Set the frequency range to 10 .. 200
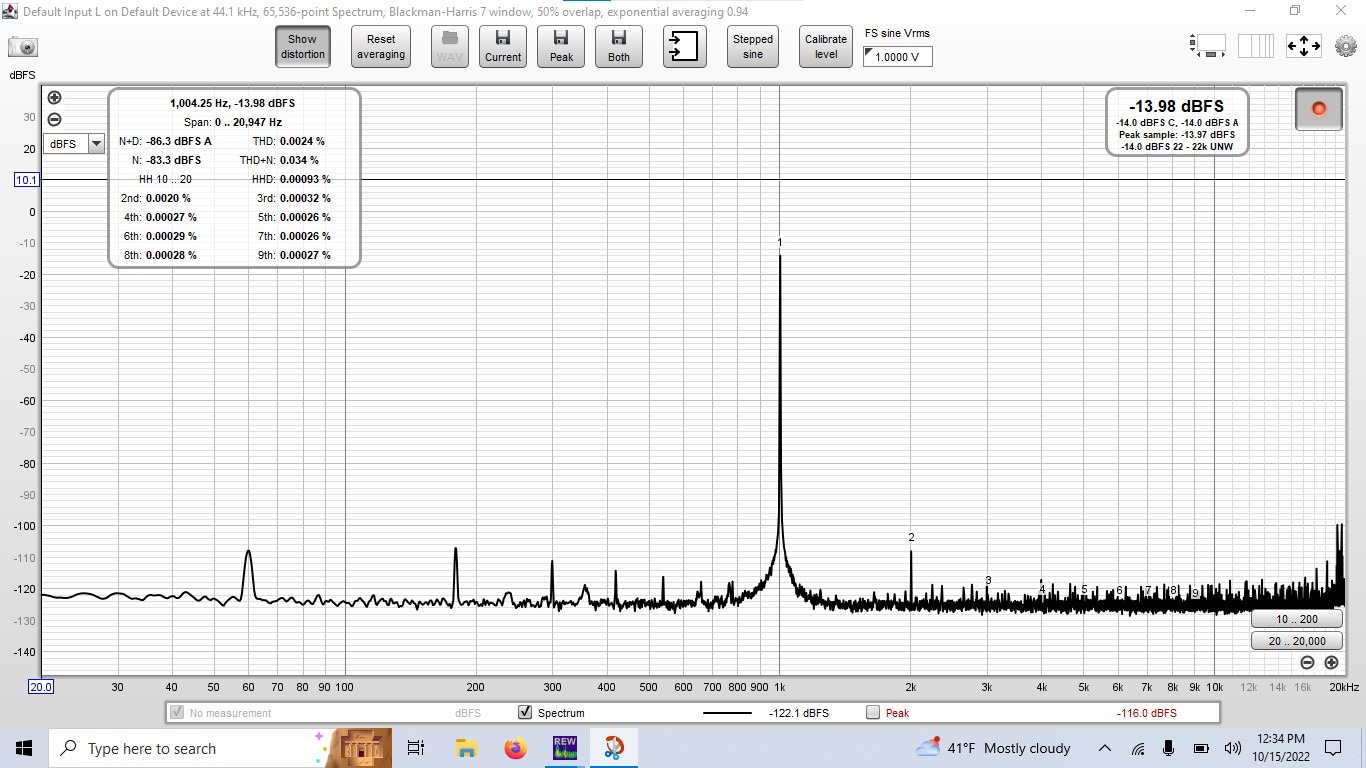The height and width of the screenshot is (768, 1366). (x=1296, y=619)
